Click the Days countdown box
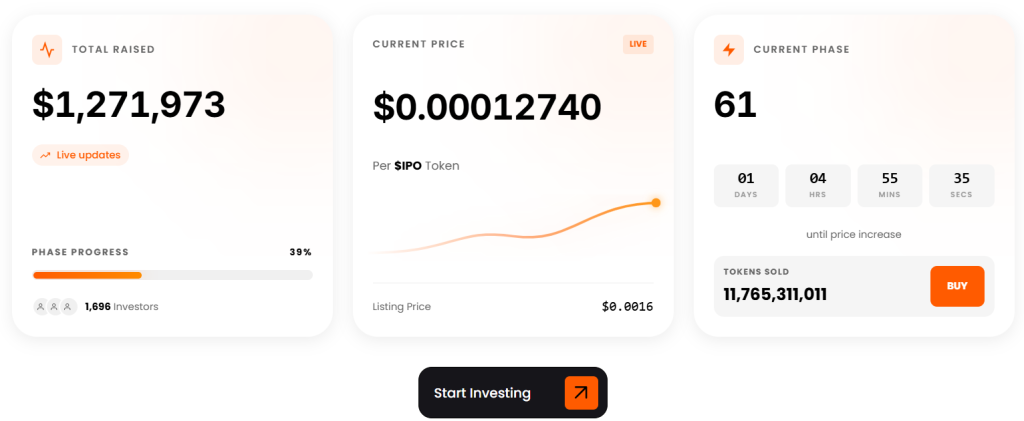 tap(745, 185)
